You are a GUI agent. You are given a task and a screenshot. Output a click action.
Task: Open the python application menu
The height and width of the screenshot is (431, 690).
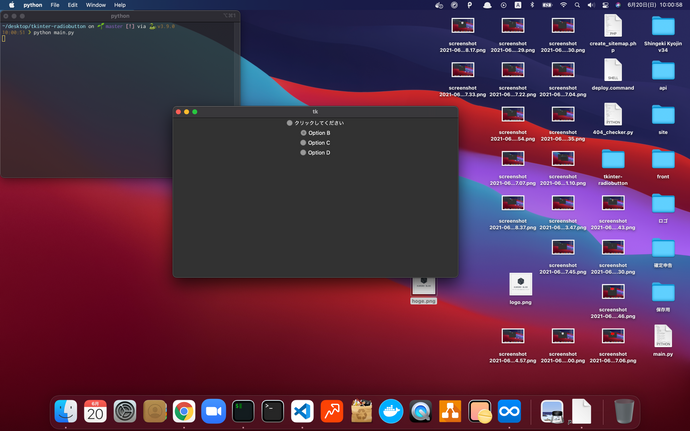coord(33,5)
